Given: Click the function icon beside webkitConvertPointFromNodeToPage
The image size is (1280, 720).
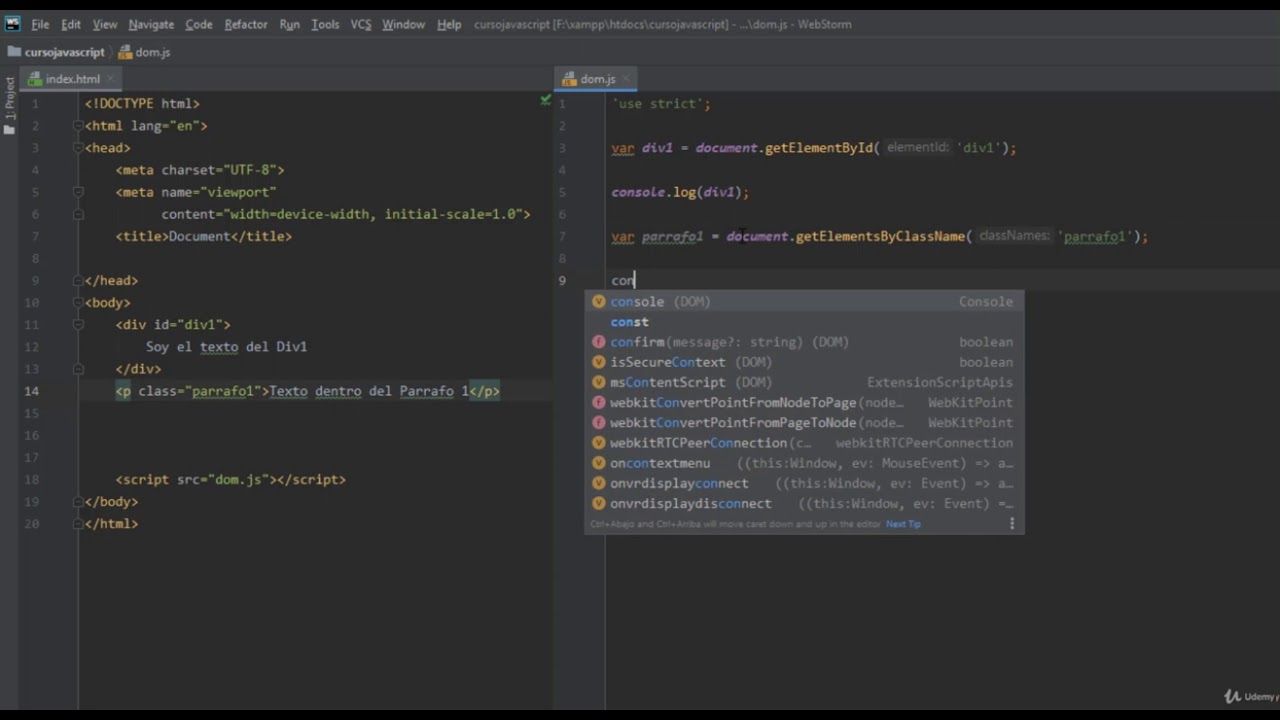Looking at the screenshot, I should 598,402.
